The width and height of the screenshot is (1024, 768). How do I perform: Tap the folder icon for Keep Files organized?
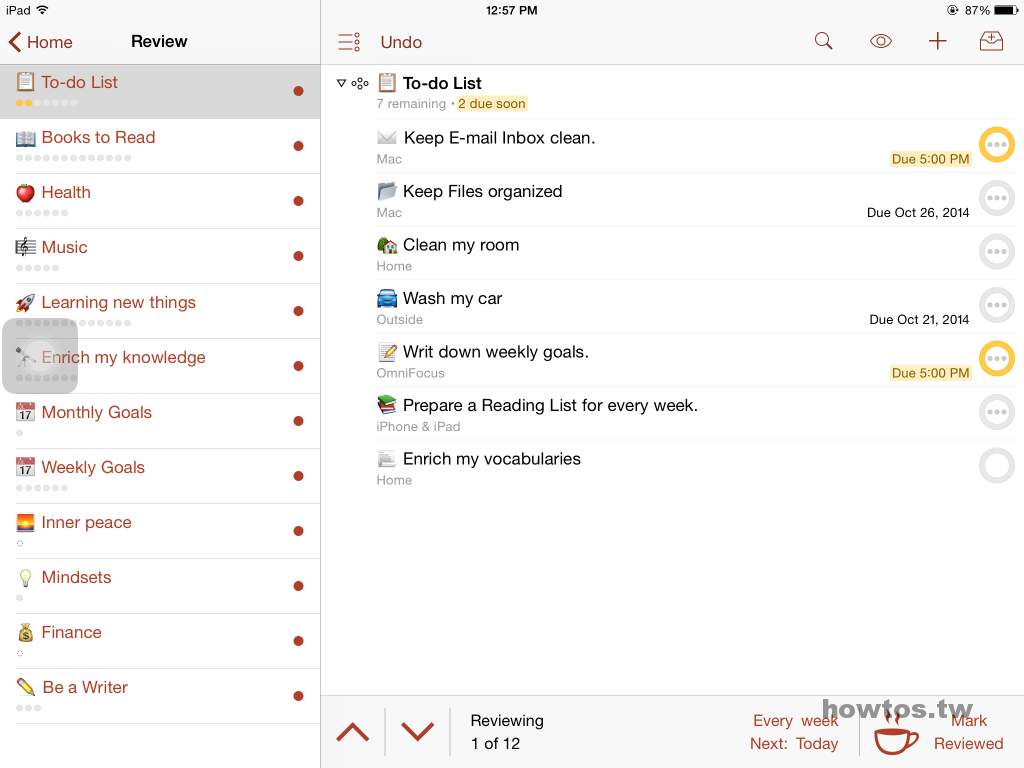pyautogui.click(x=387, y=191)
